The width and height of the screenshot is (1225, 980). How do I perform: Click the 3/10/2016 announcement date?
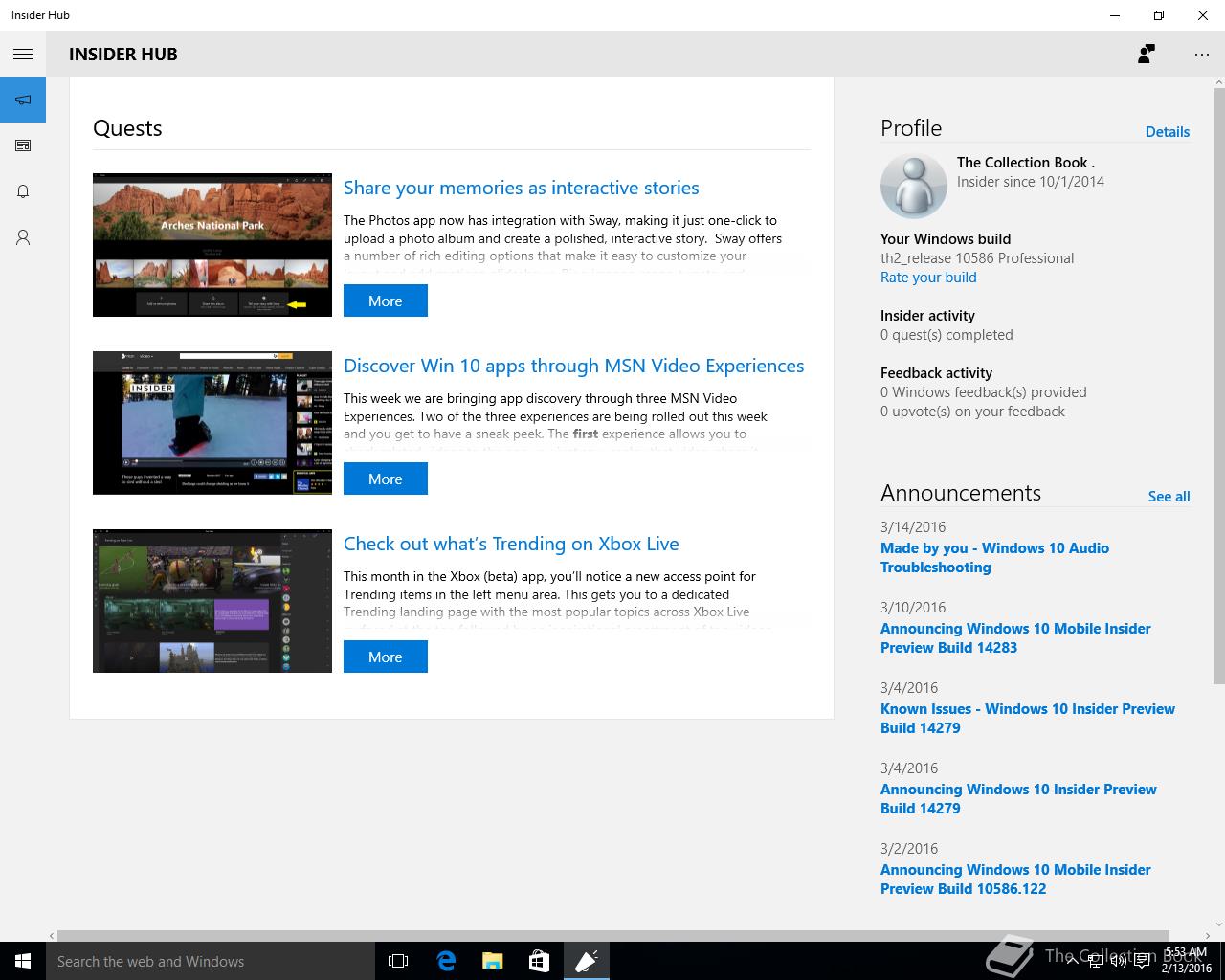pyautogui.click(x=913, y=608)
